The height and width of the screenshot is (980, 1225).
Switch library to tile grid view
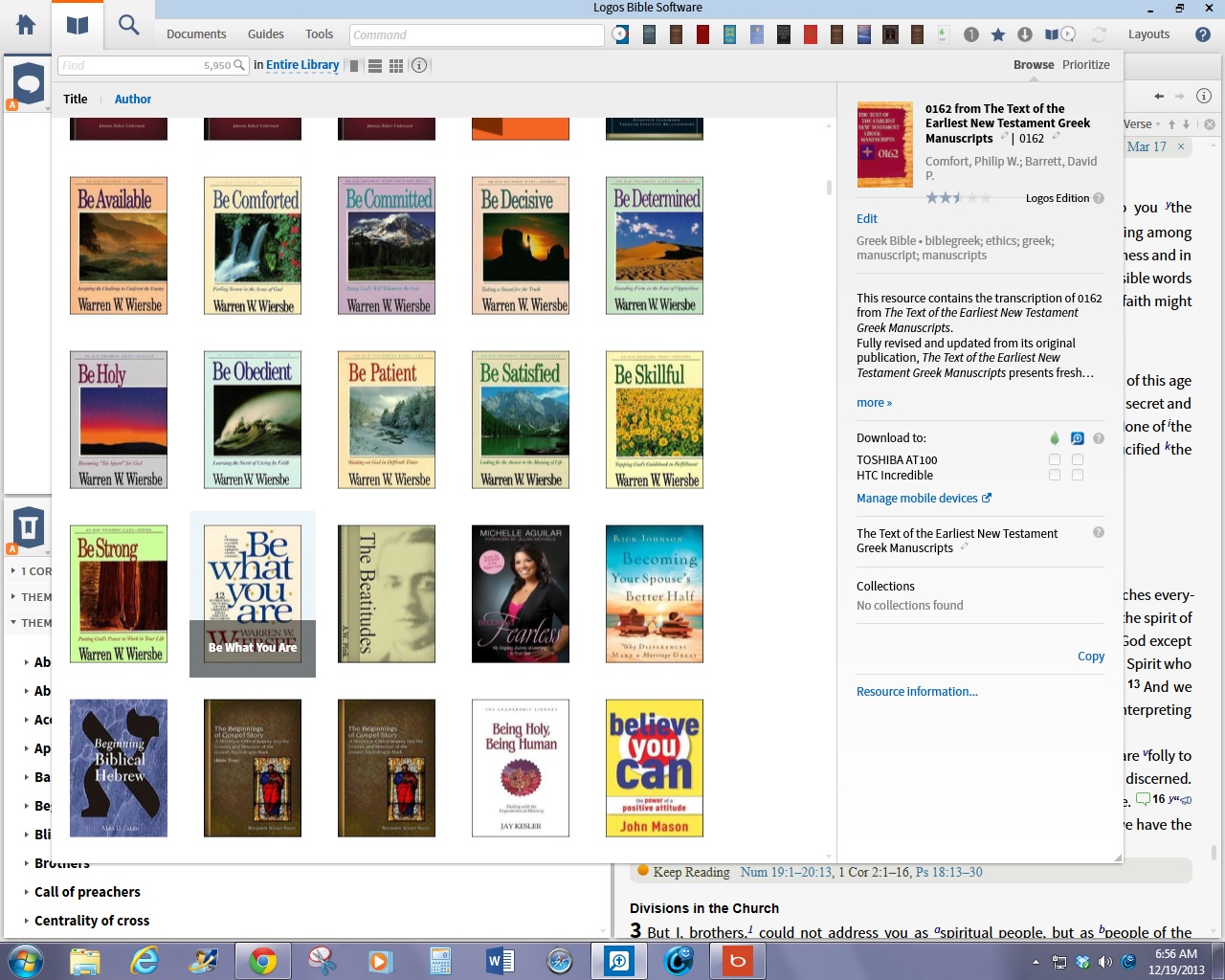[396, 65]
